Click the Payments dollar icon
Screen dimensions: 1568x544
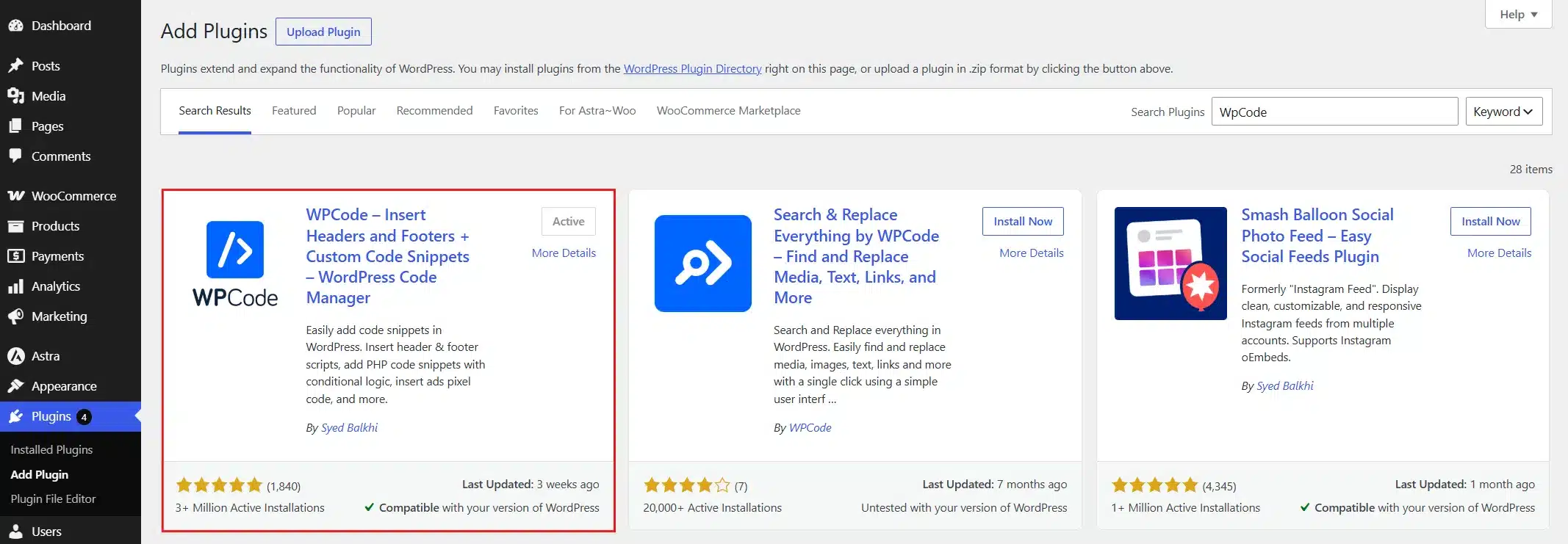15,256
